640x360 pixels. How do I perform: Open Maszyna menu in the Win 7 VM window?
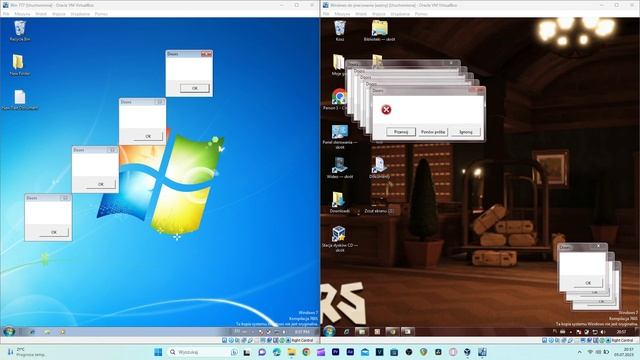[22, 13]
